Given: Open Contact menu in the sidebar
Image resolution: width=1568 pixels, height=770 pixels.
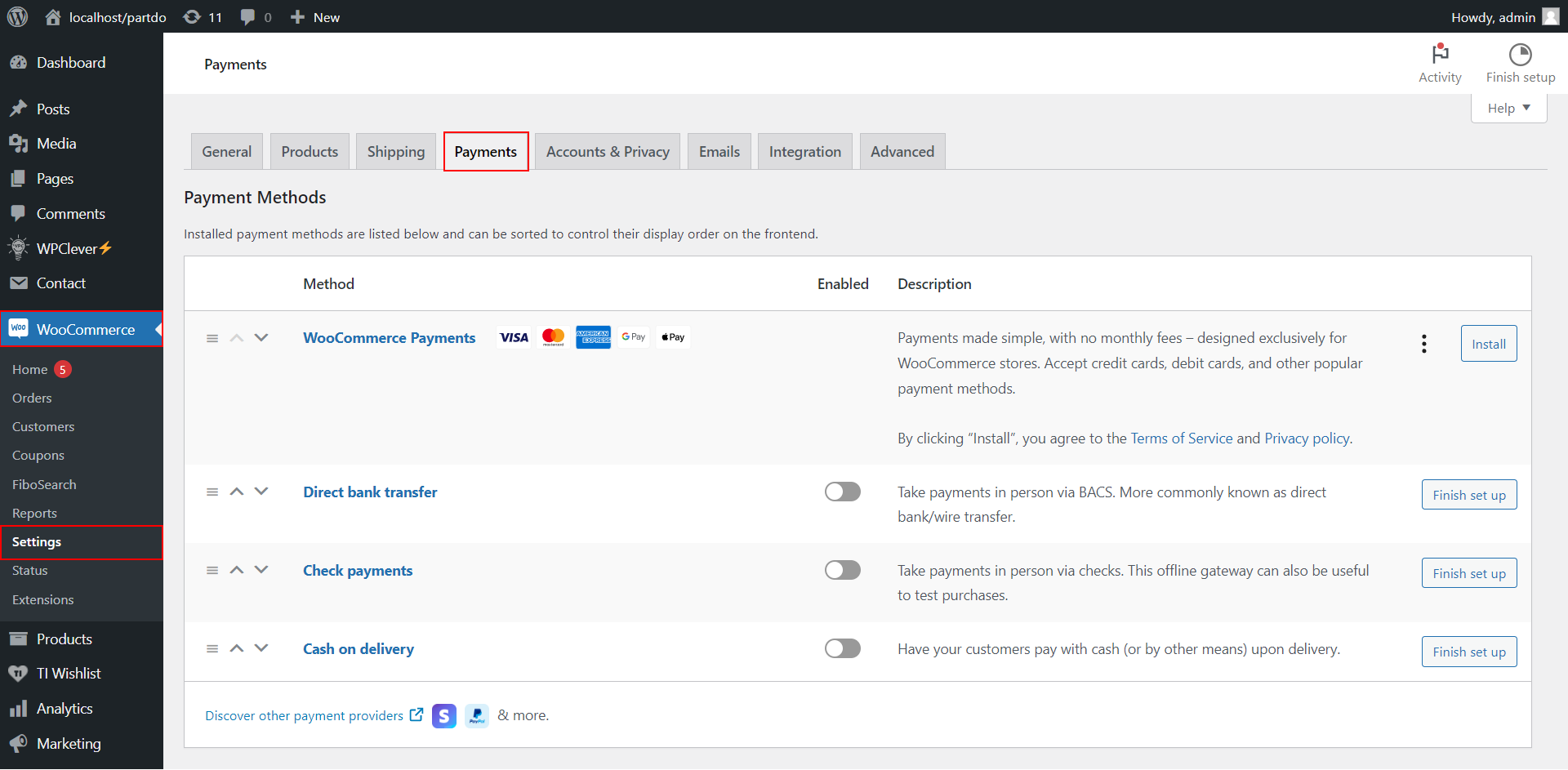Looking at the screenshot, I should click(x=82, y=283).
